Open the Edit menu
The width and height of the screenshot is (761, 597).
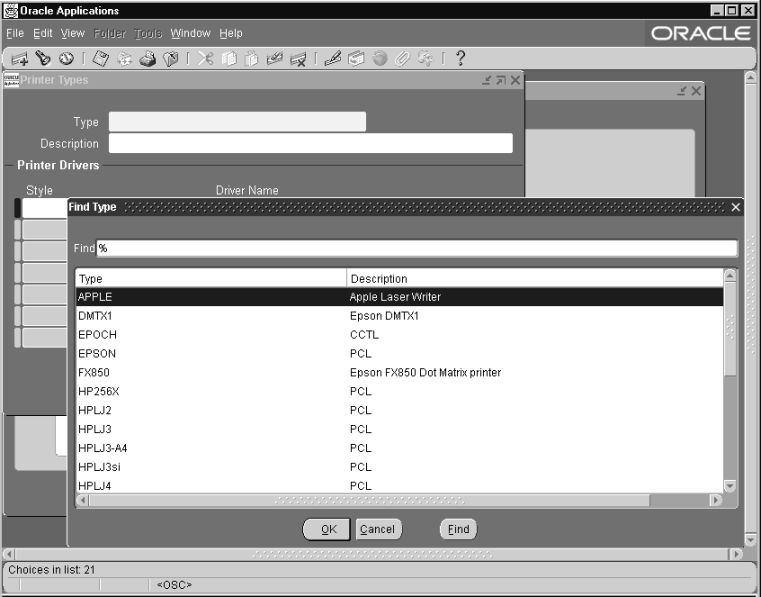click(x=43, y=33)
